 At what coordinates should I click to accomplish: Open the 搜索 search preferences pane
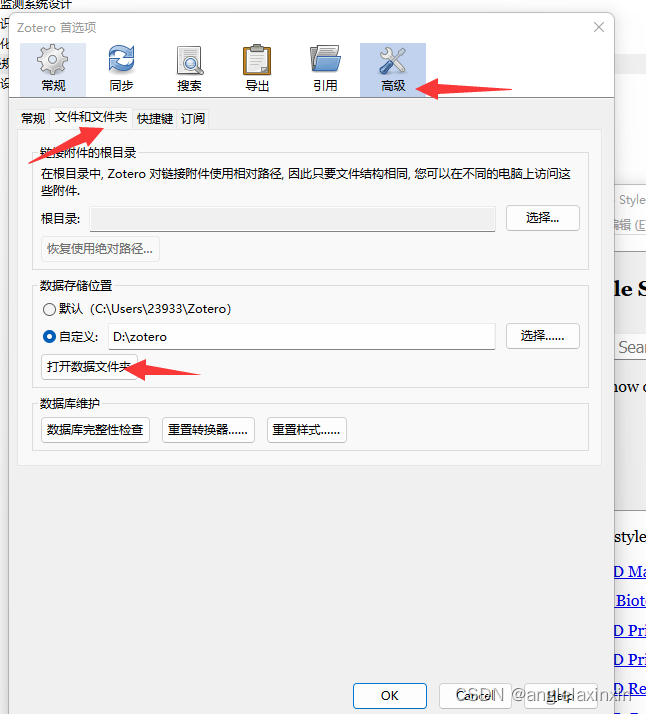189,69
